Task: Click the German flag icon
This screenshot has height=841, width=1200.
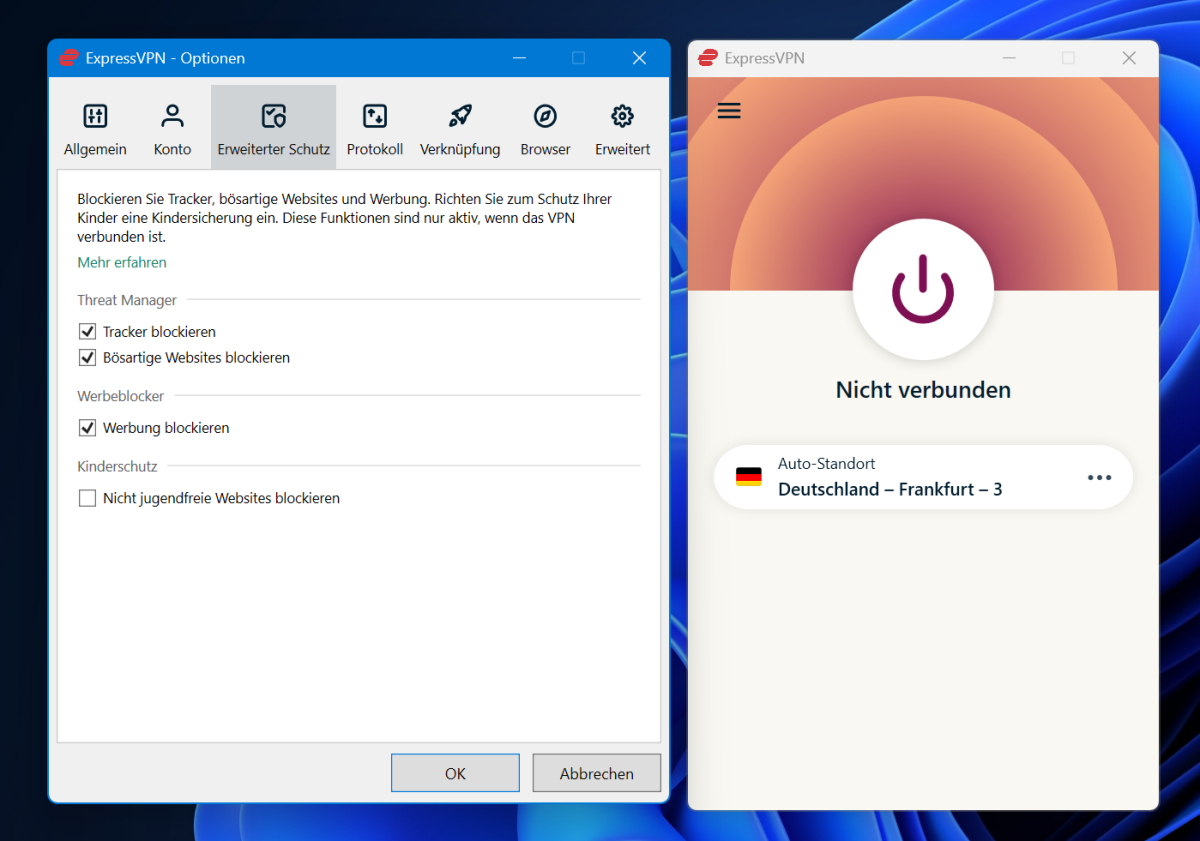Action: [x=748, y=477]
